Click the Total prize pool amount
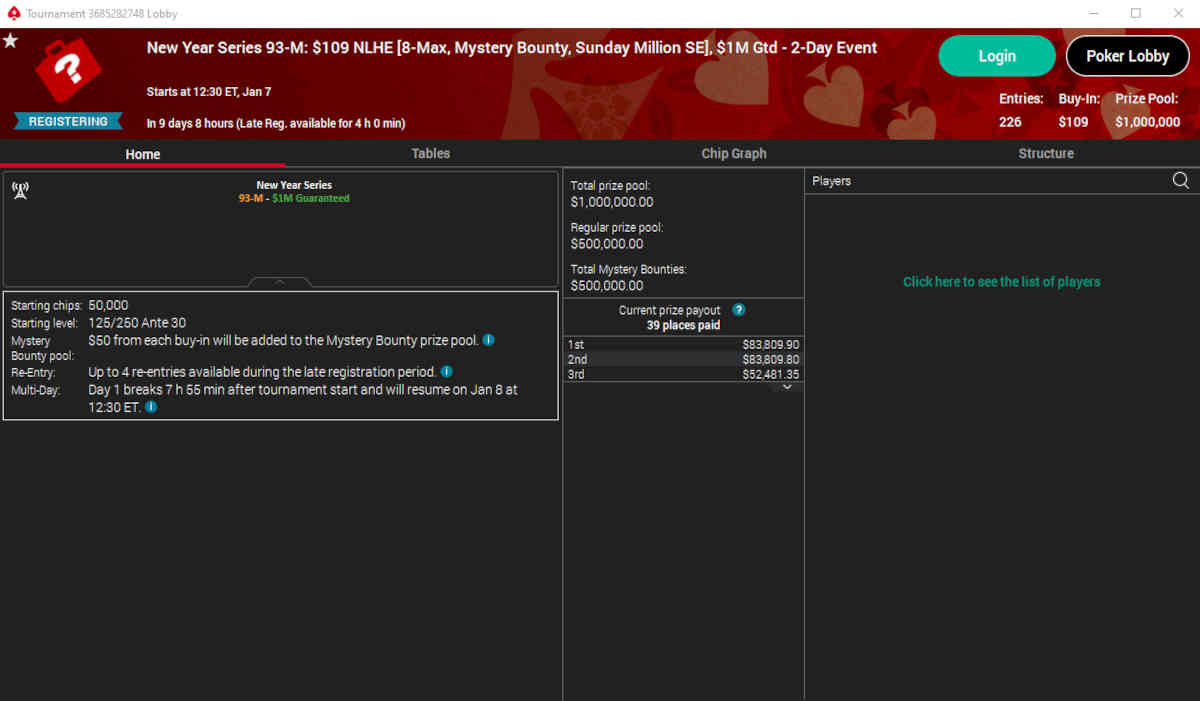The width and height of the screenshot is (1200, 701). [612, 202]
